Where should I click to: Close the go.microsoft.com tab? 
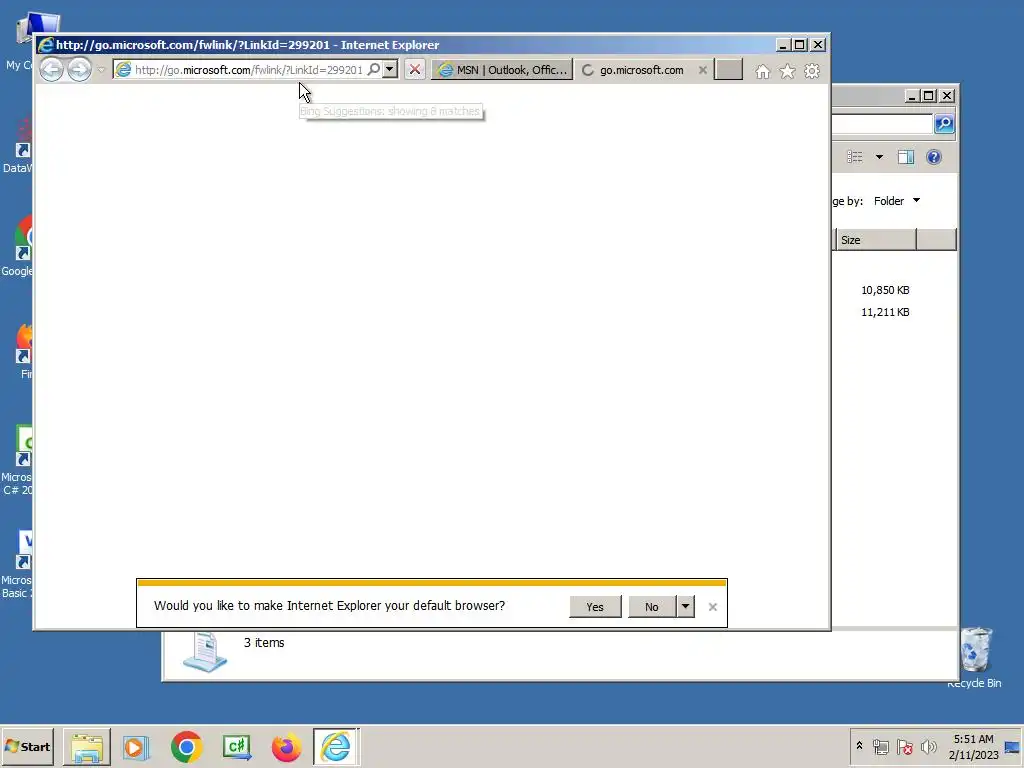point(703,70)
